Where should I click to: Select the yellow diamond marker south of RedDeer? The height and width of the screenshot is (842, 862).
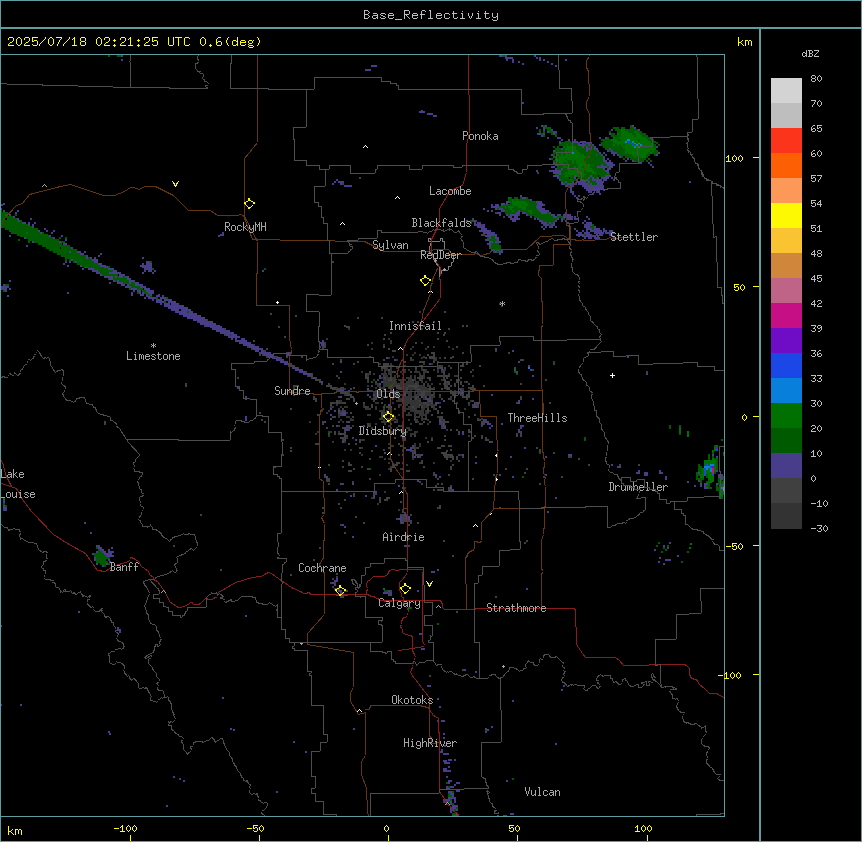[426, 281]
